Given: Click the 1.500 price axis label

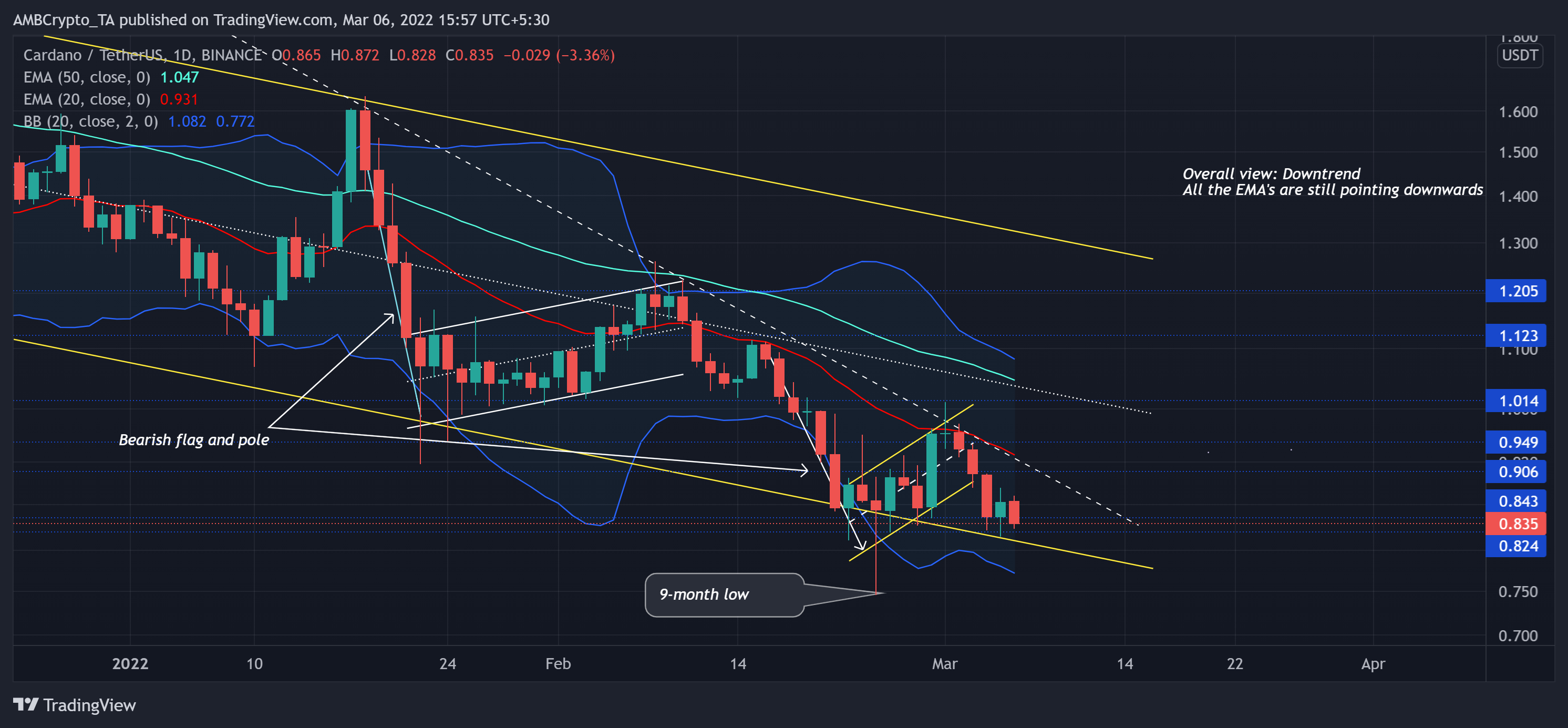Looking at the screenshot, I should [1518, 152].
